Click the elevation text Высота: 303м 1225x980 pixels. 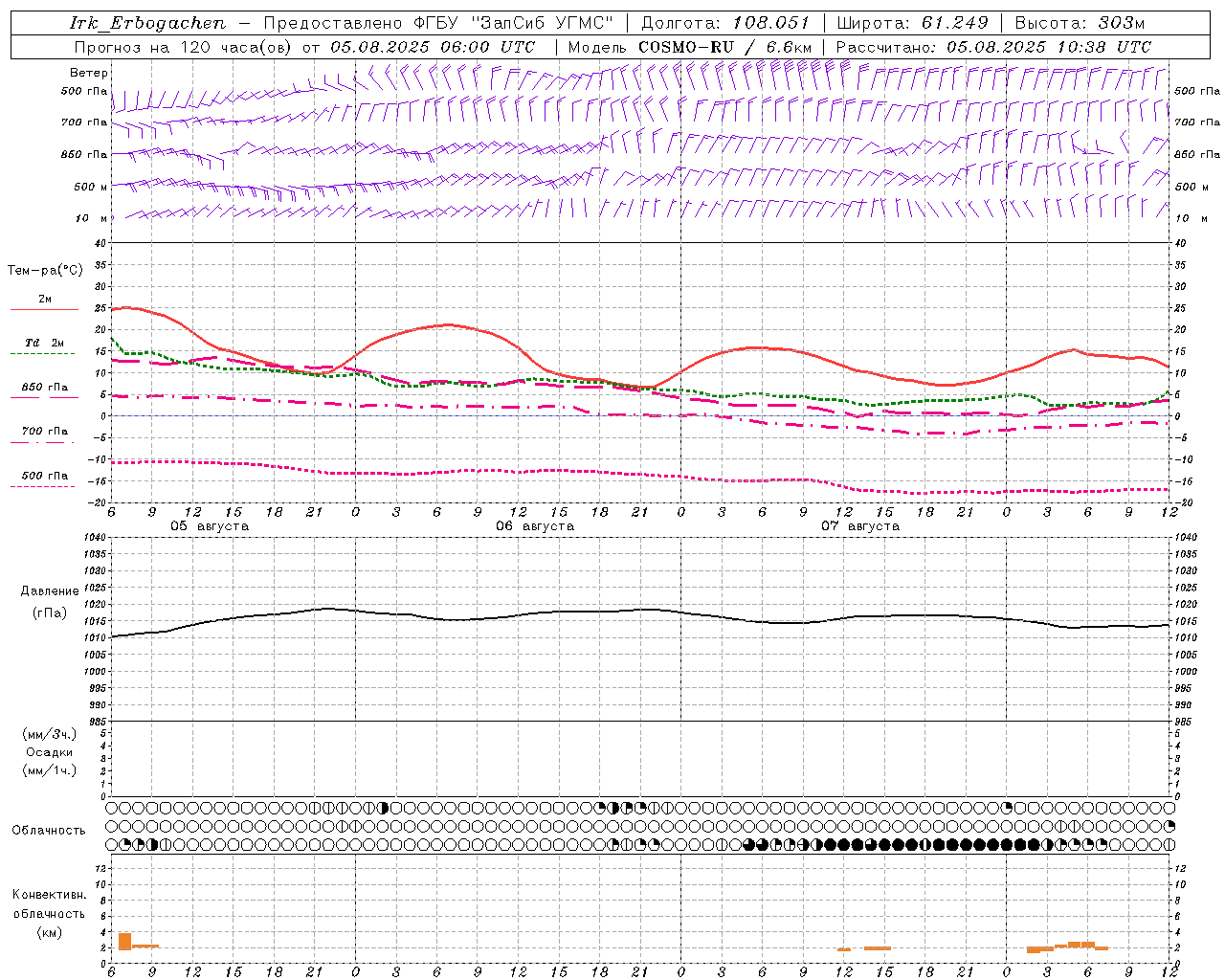point(1080,23)
